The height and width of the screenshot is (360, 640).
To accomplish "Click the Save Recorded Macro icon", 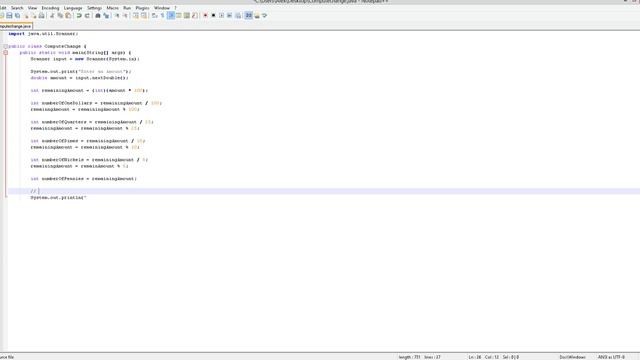I will pos(238,16).
